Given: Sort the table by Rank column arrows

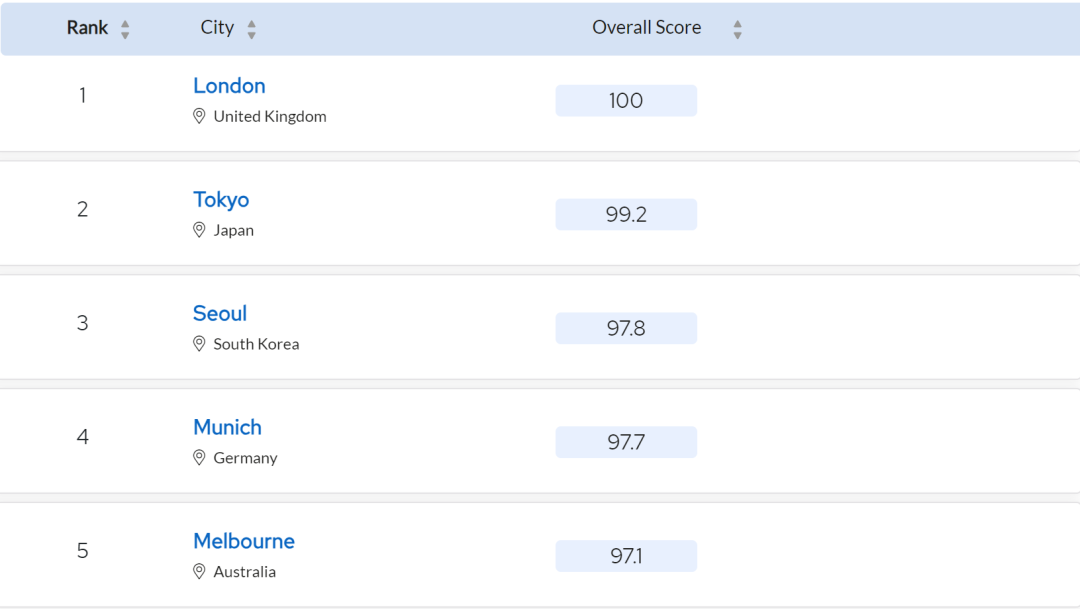Looking at the screenshot, I should tap(125, 30).
